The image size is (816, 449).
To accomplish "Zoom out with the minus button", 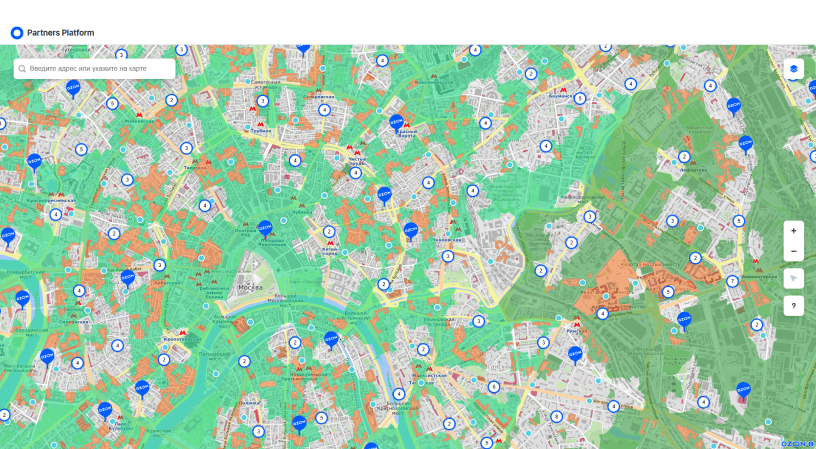I will coord(793,251).
